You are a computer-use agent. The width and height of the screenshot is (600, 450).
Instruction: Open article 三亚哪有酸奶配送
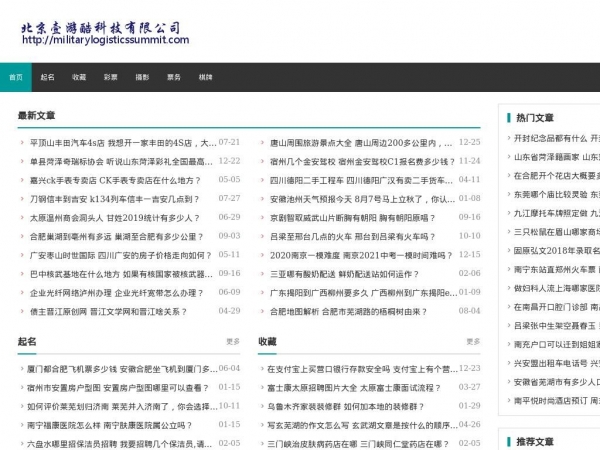(x=344, y=274)
